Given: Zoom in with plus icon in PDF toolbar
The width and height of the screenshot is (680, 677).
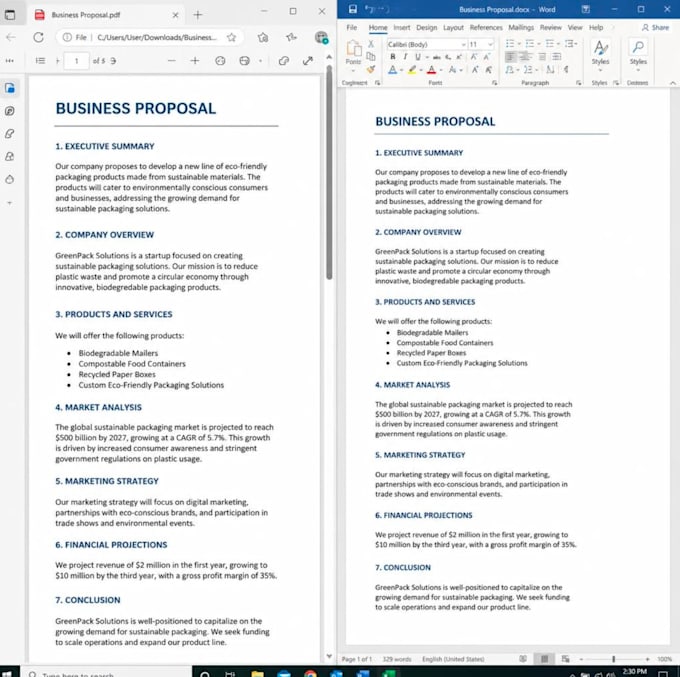Looking at the screenshot, I should (195, 61).
